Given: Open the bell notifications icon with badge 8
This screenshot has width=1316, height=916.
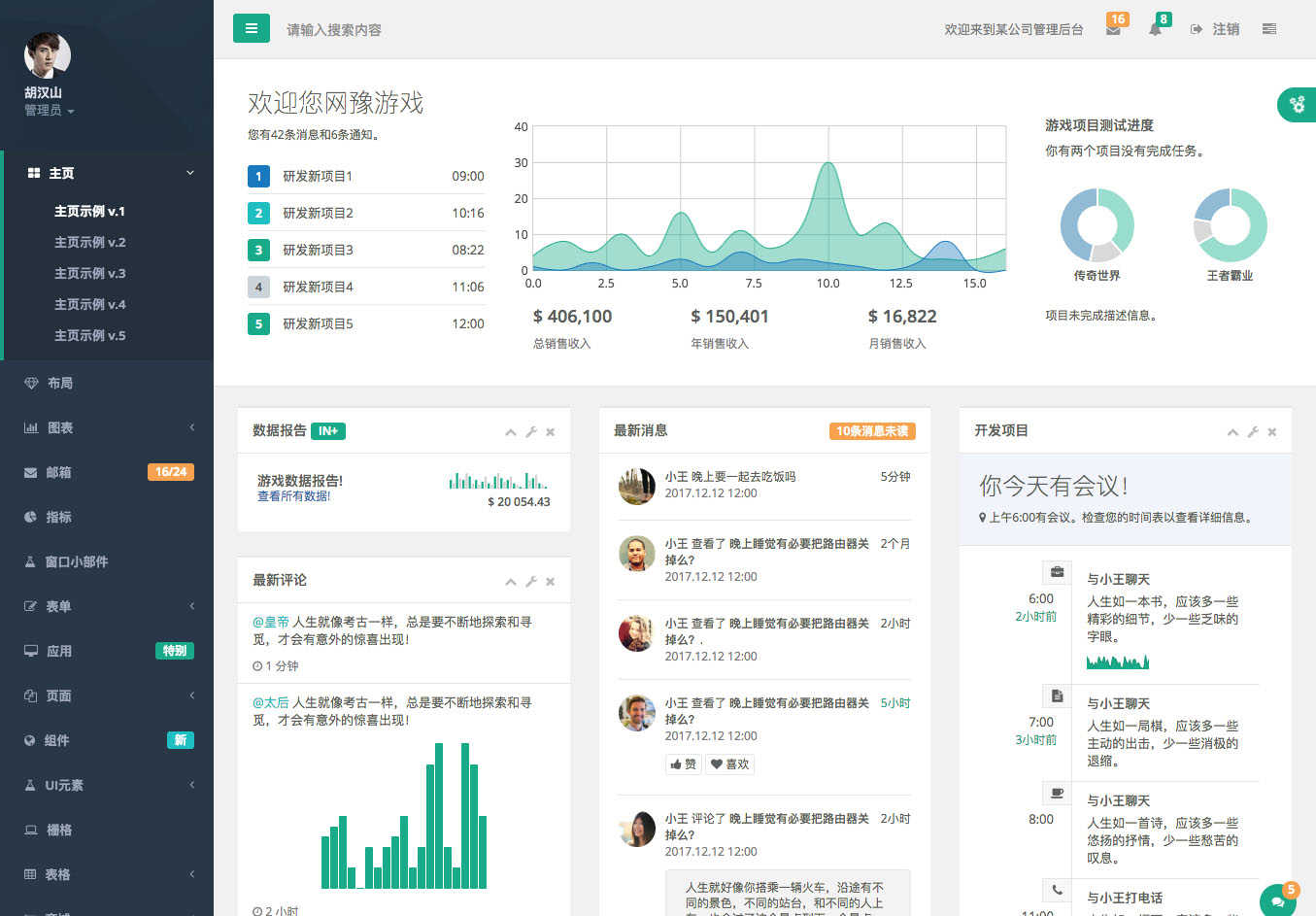Looking at the screenshot, I should pos(1155,29).
